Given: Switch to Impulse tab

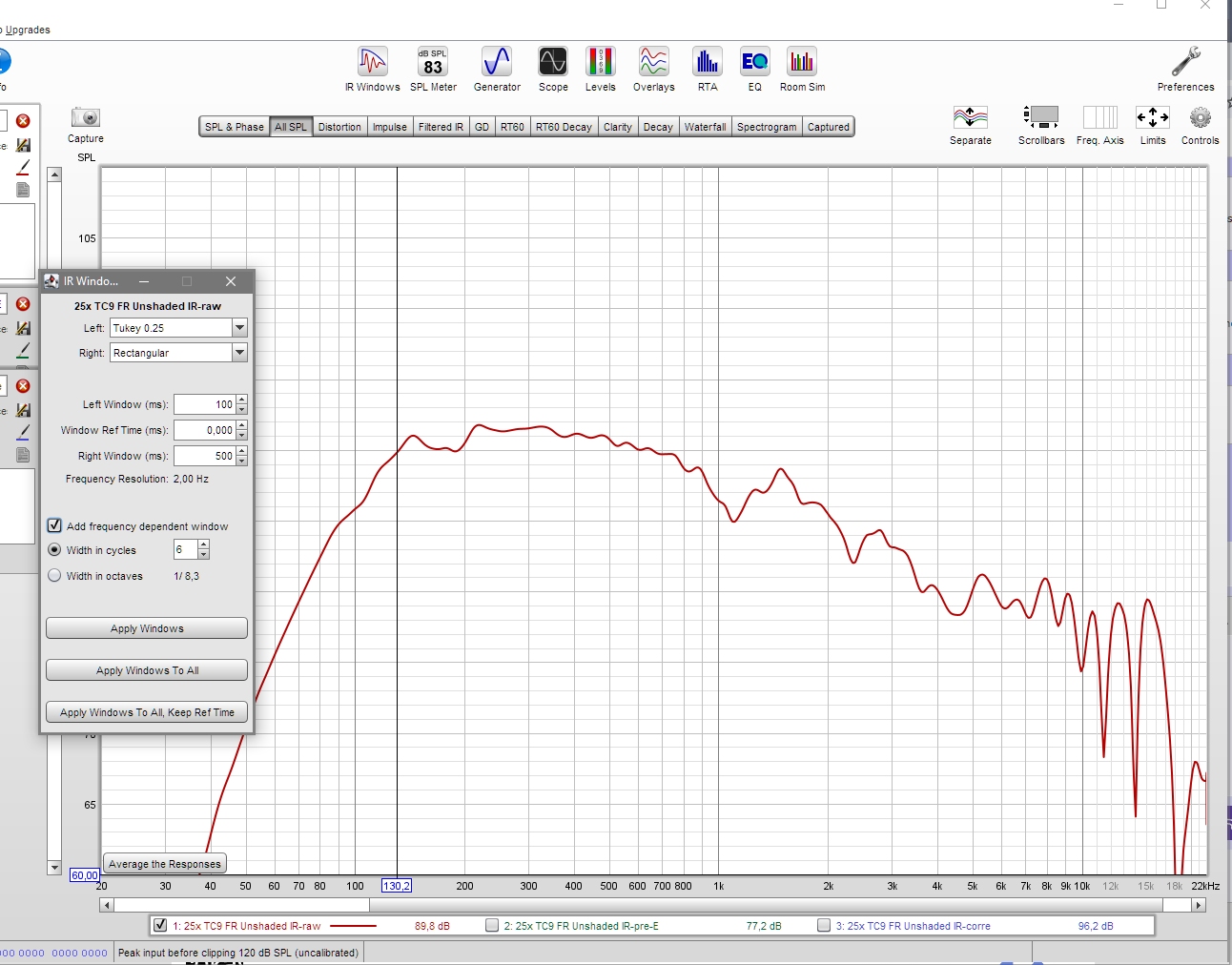Looking at the screenshot, I should coord(390,127).
